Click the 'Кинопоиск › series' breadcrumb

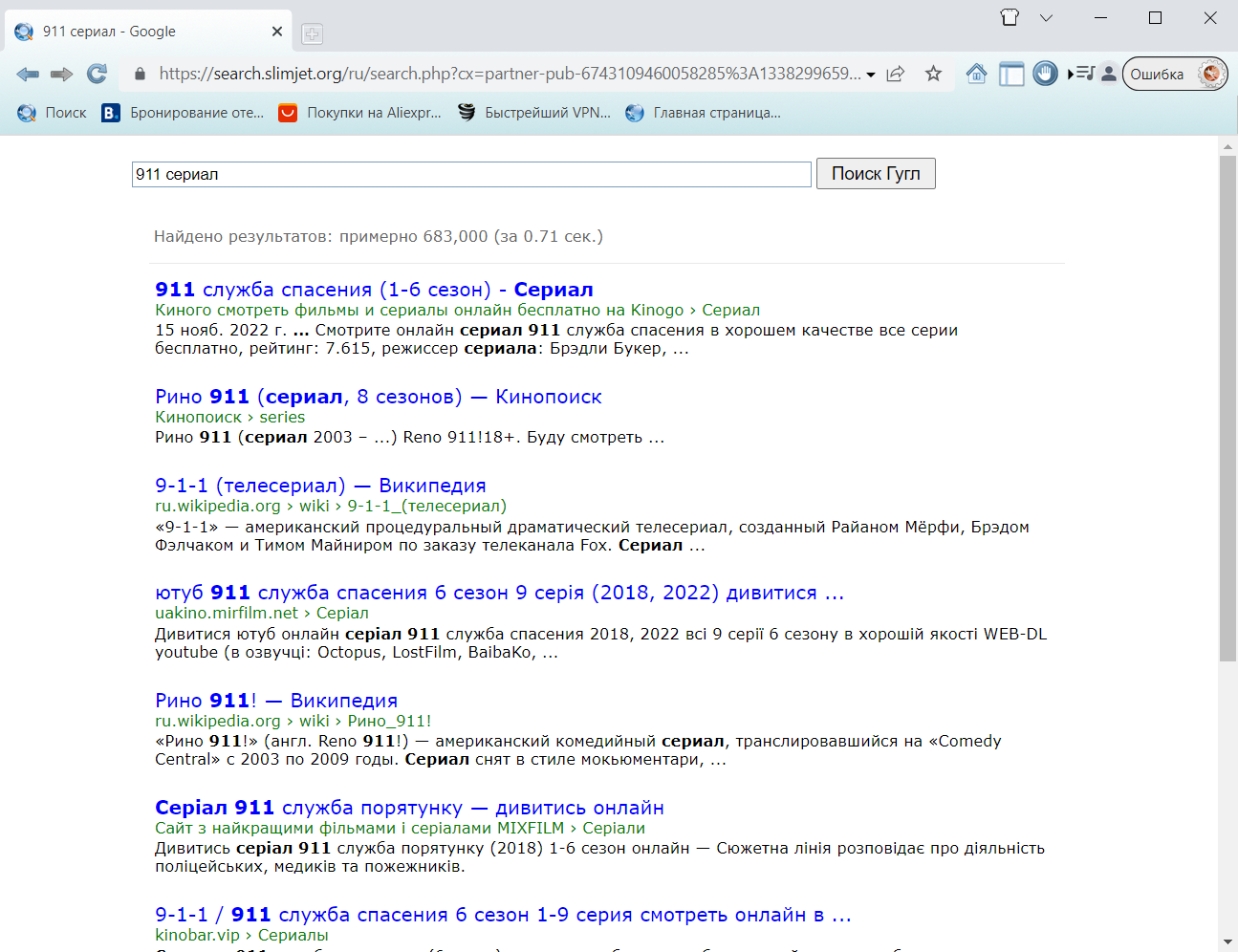click(229, 417)
